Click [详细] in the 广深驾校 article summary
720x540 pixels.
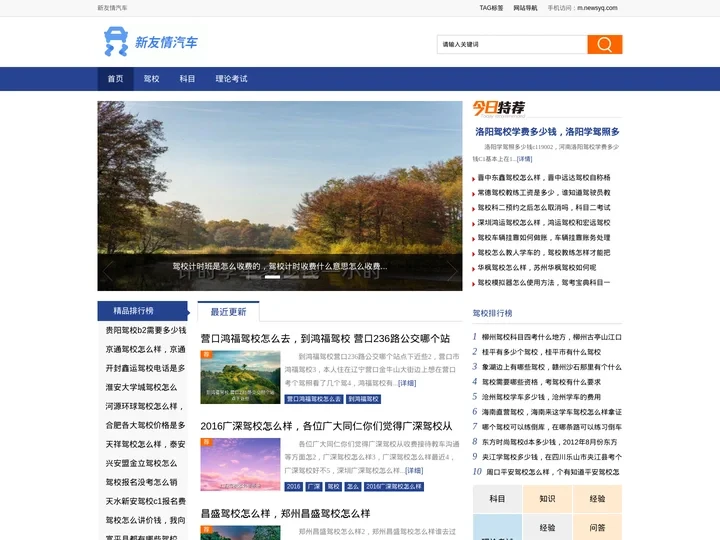click(414, 471)
